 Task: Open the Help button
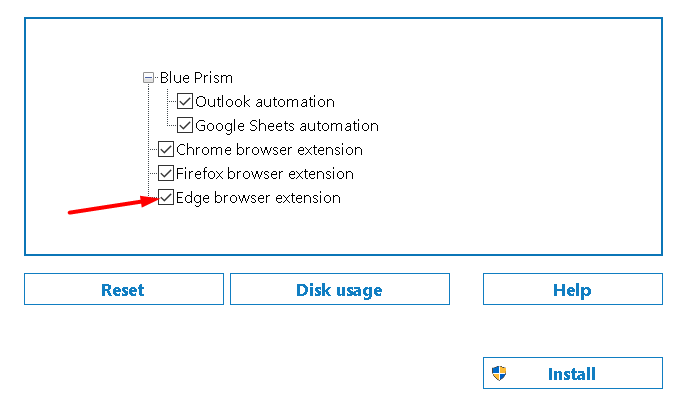(x=572, y=290)
